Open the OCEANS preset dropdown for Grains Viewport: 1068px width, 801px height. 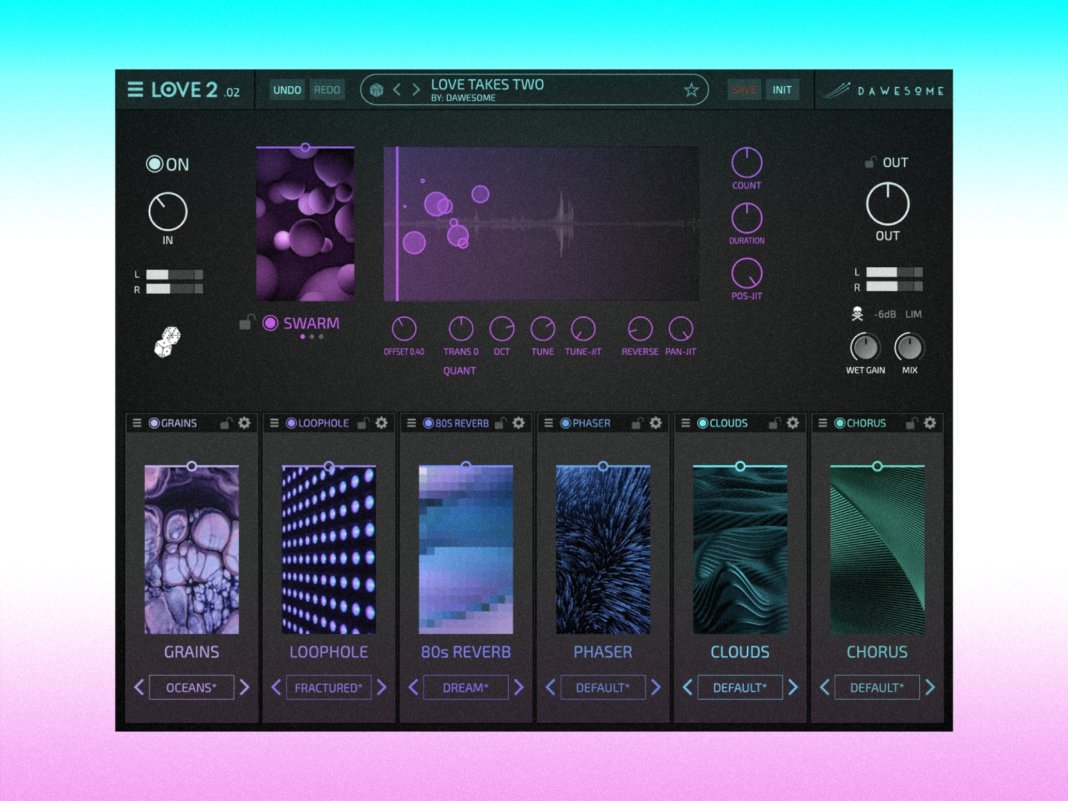coord(190,687)
